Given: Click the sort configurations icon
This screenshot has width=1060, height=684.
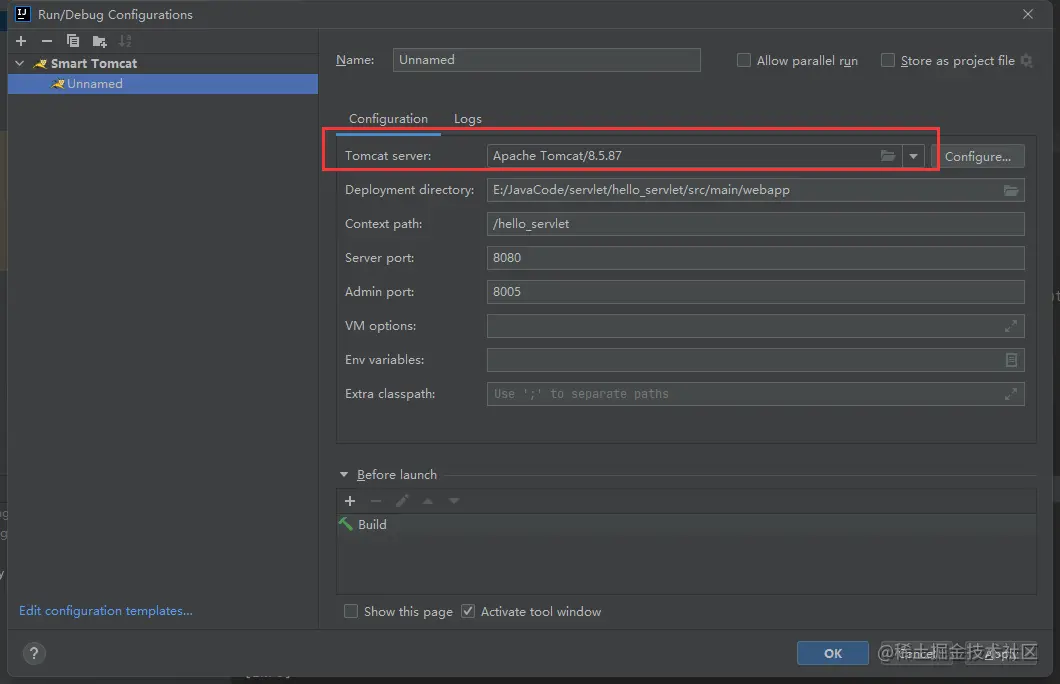Looking at the screenshot, I should 125,41.
